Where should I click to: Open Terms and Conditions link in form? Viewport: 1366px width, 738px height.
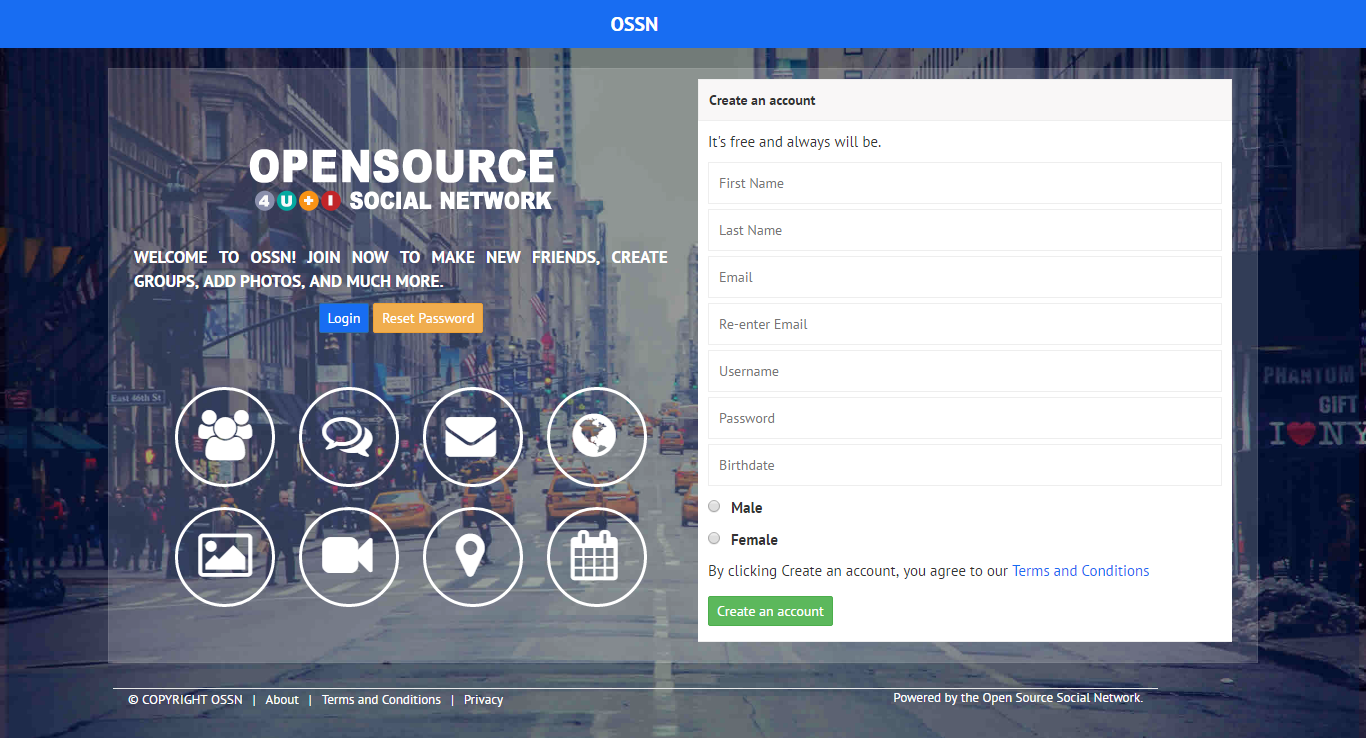[1080, 571]
